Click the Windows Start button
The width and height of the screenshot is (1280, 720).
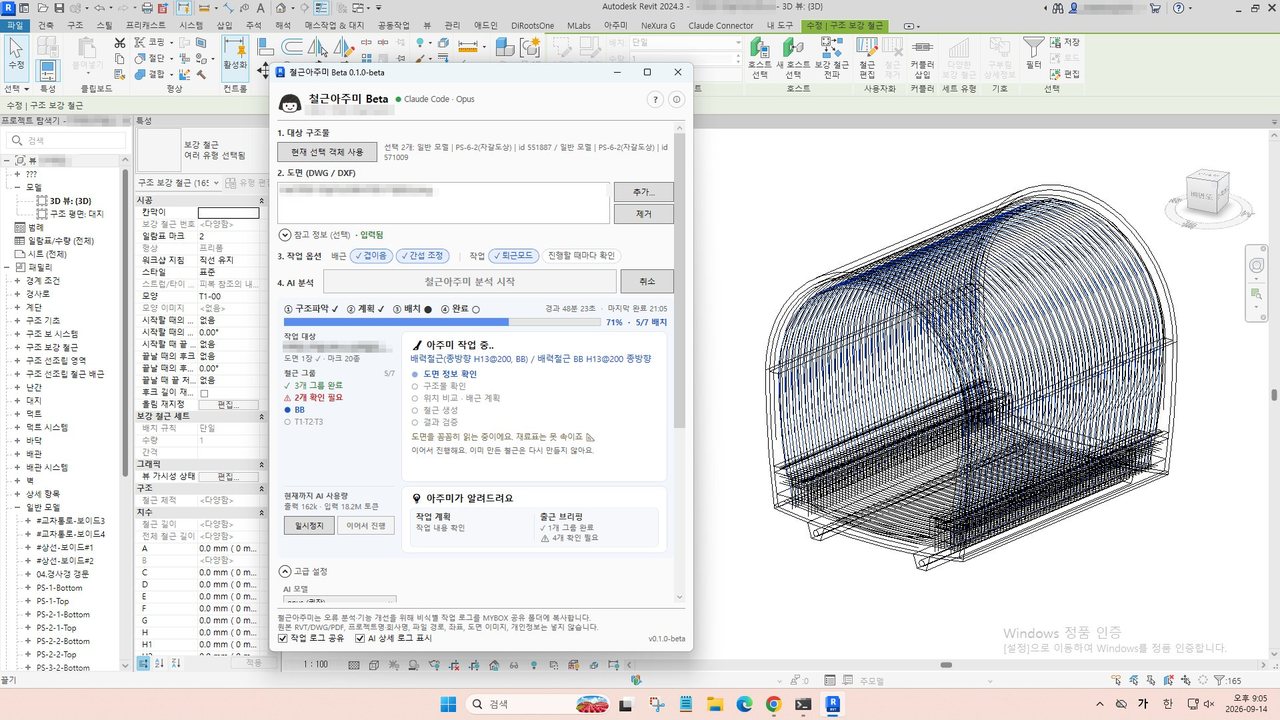[x=447, y=704]
